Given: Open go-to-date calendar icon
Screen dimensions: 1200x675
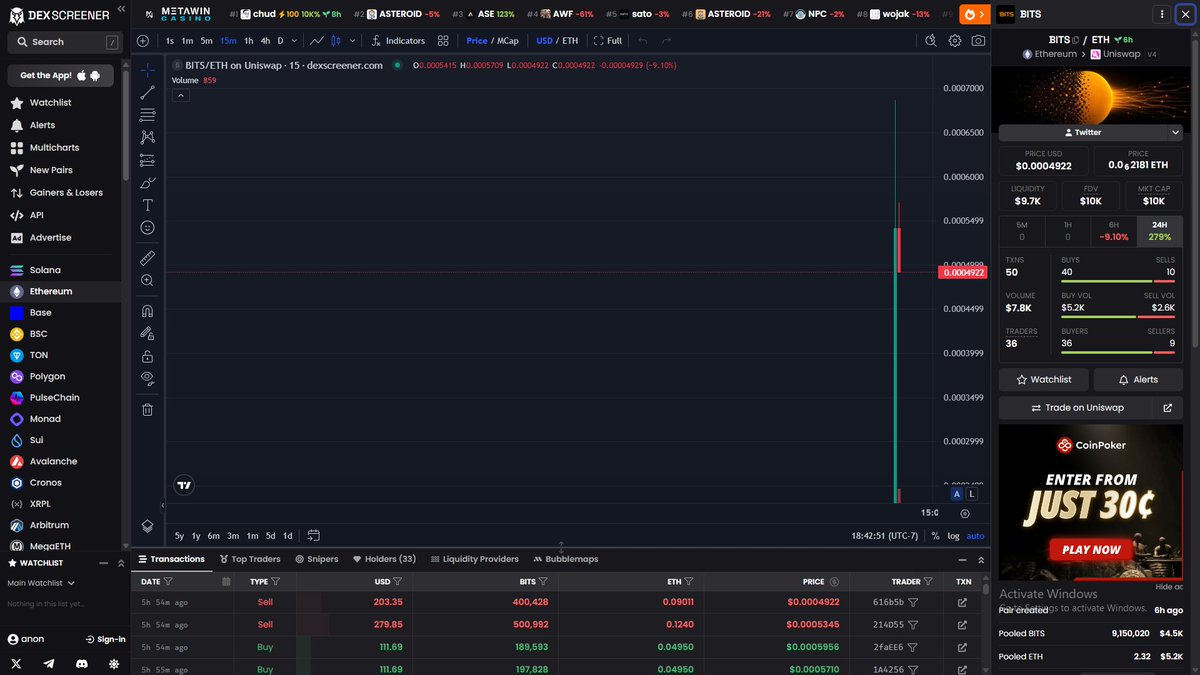Looking at the screenshot, I should coord(313,536).
